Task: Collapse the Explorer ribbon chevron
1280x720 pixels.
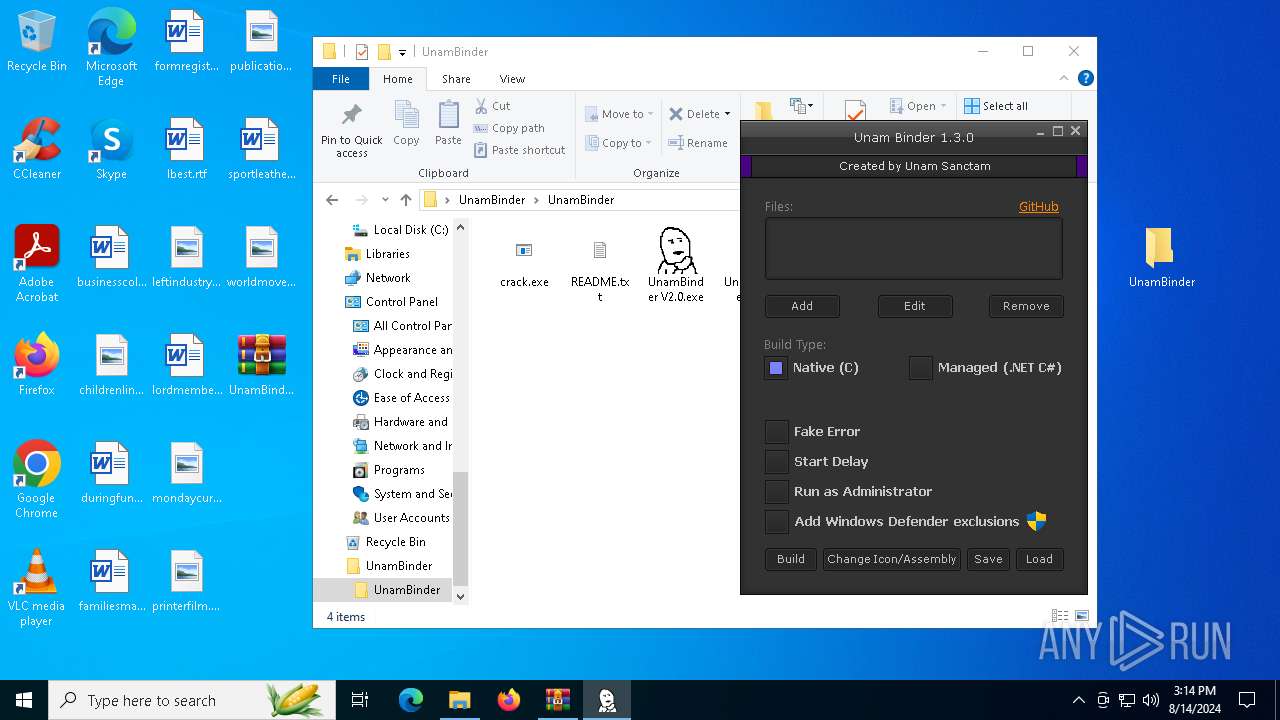Action: 1064,78
